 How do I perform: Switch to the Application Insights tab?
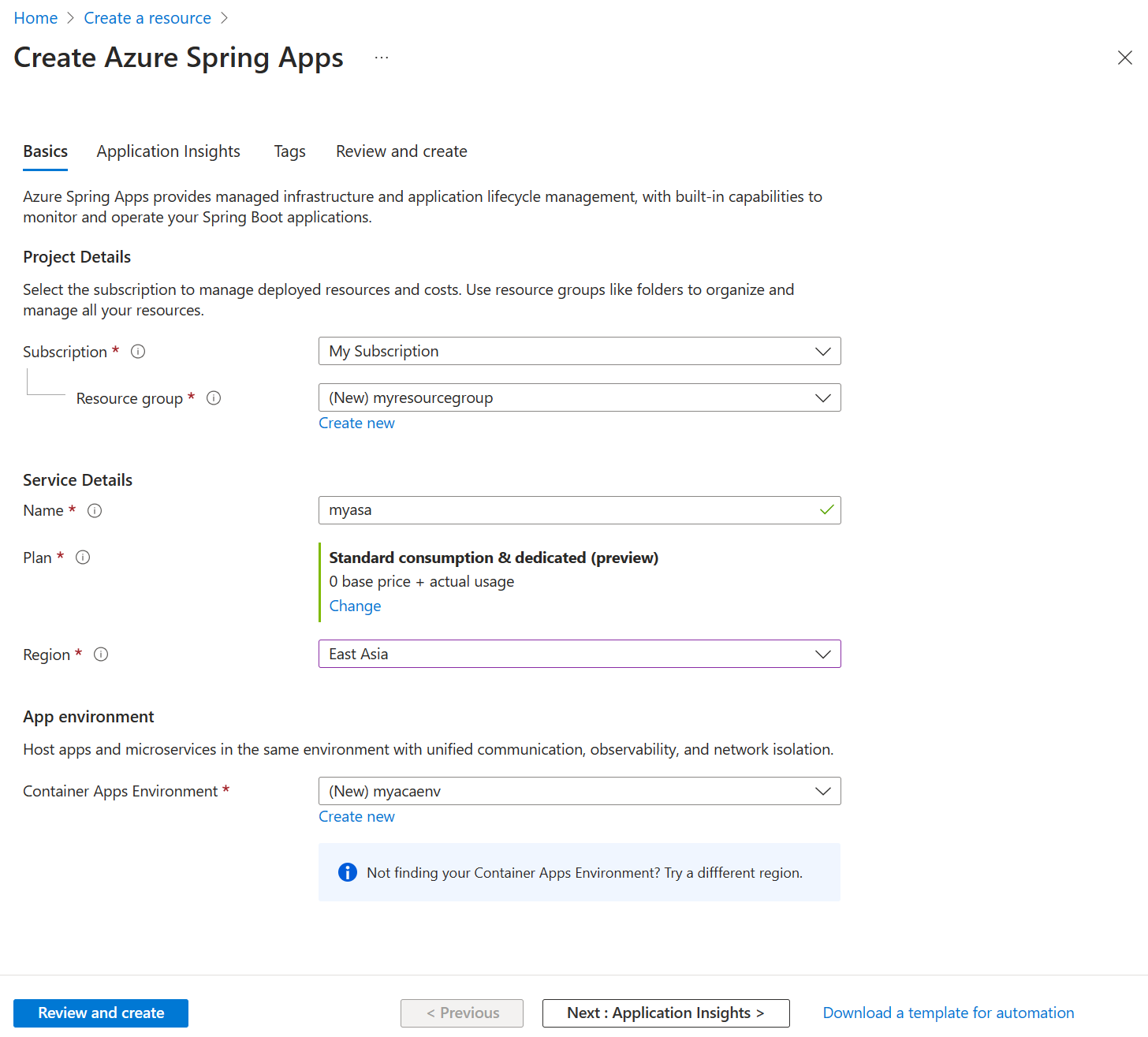pyautogui.click(x=168, y=151)
